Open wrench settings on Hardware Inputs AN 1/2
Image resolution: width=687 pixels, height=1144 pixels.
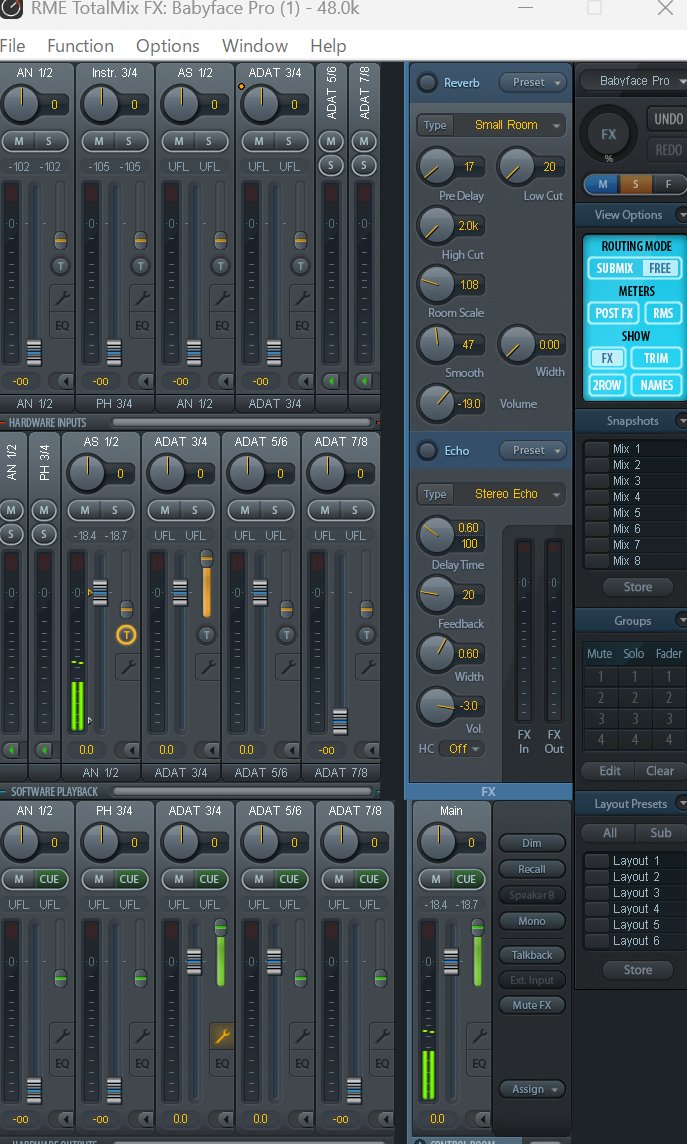[62, 298]
